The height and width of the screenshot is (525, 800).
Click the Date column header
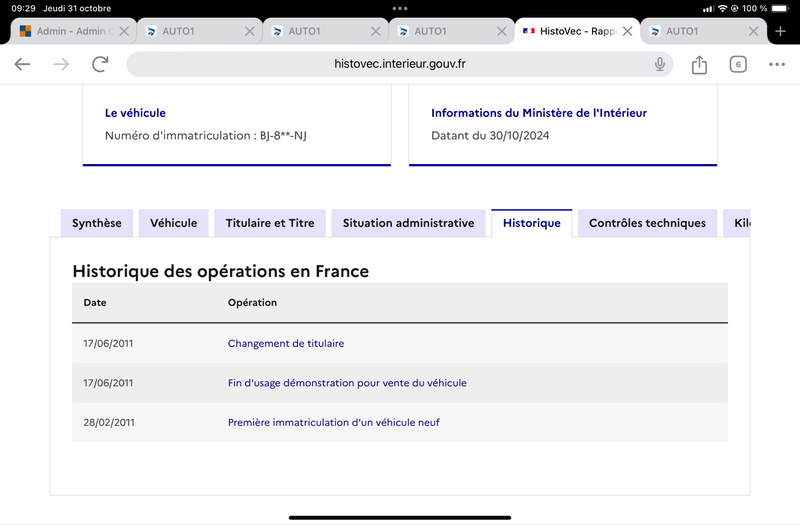95,303
